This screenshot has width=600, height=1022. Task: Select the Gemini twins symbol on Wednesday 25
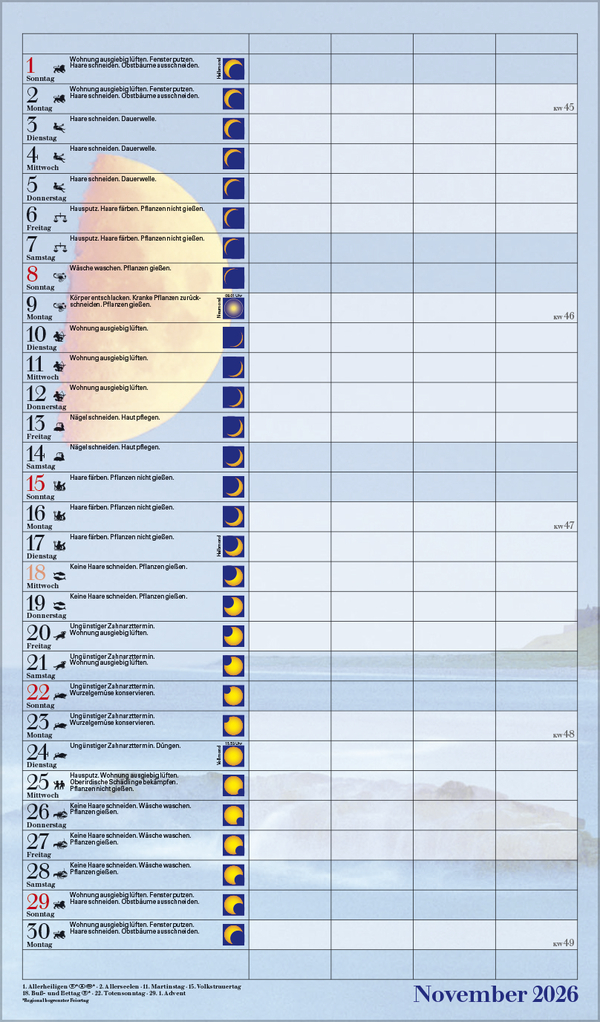click(60, 784)
